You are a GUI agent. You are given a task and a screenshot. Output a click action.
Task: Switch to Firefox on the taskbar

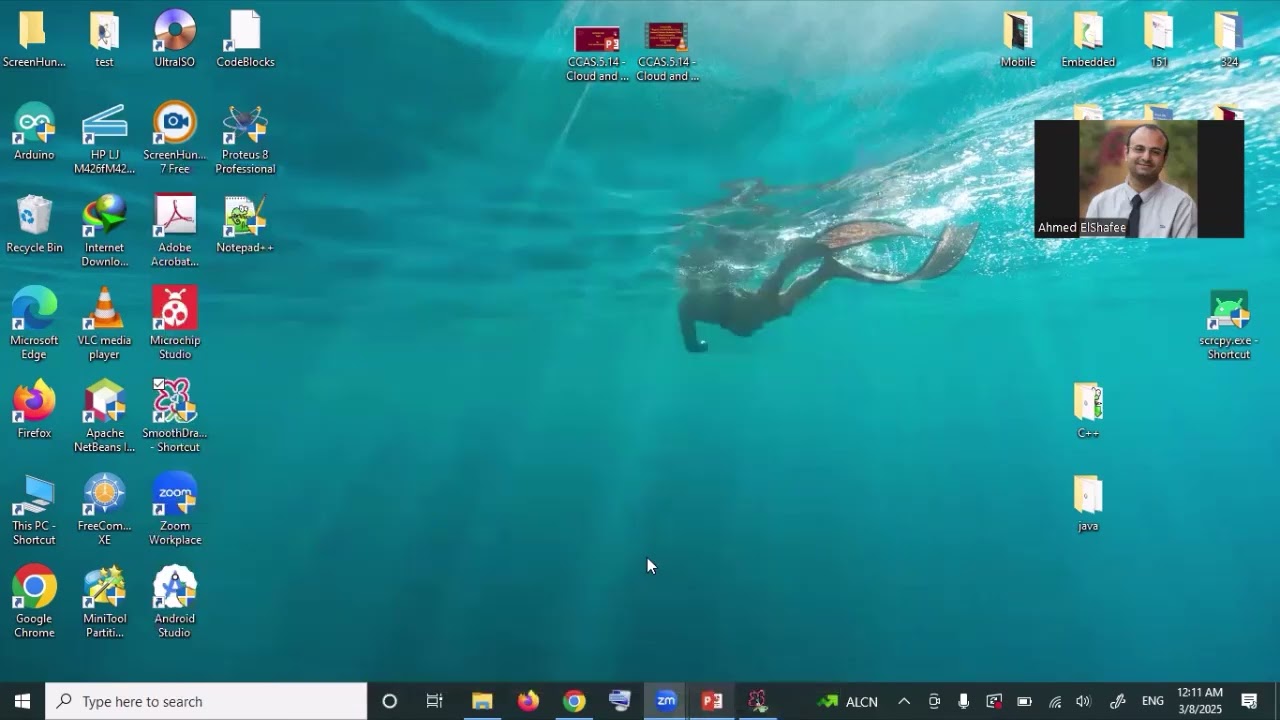click(528, 701)
